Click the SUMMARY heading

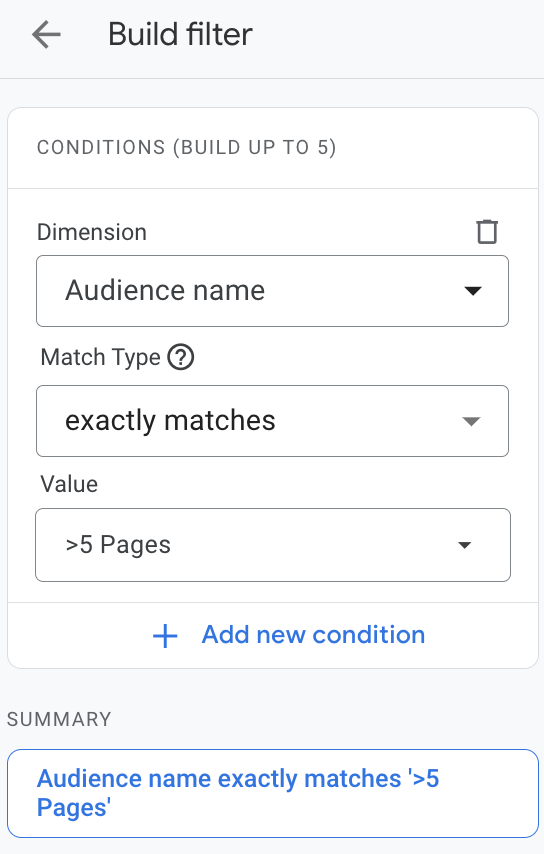[59, 719]
